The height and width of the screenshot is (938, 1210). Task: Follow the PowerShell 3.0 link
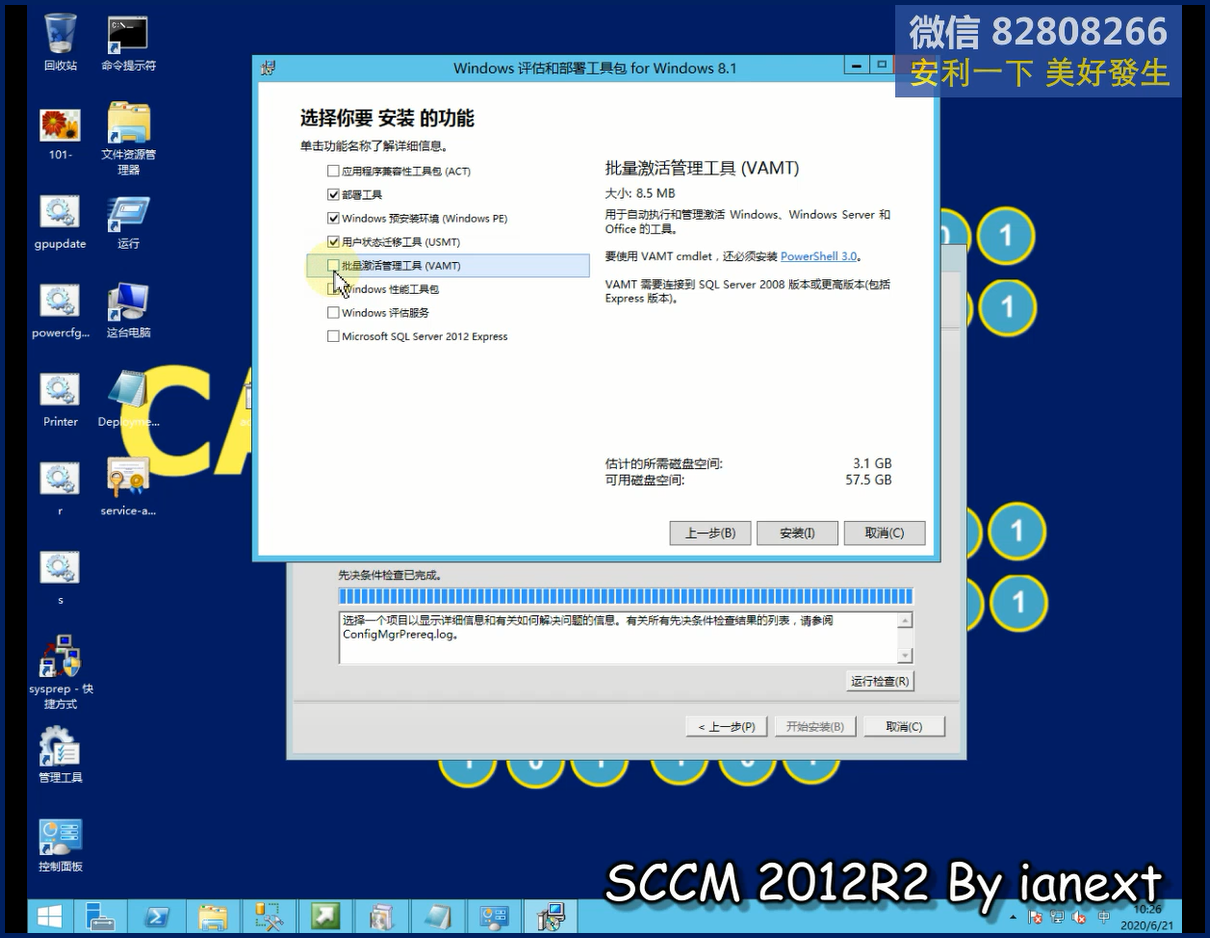[x=819, y=257]
